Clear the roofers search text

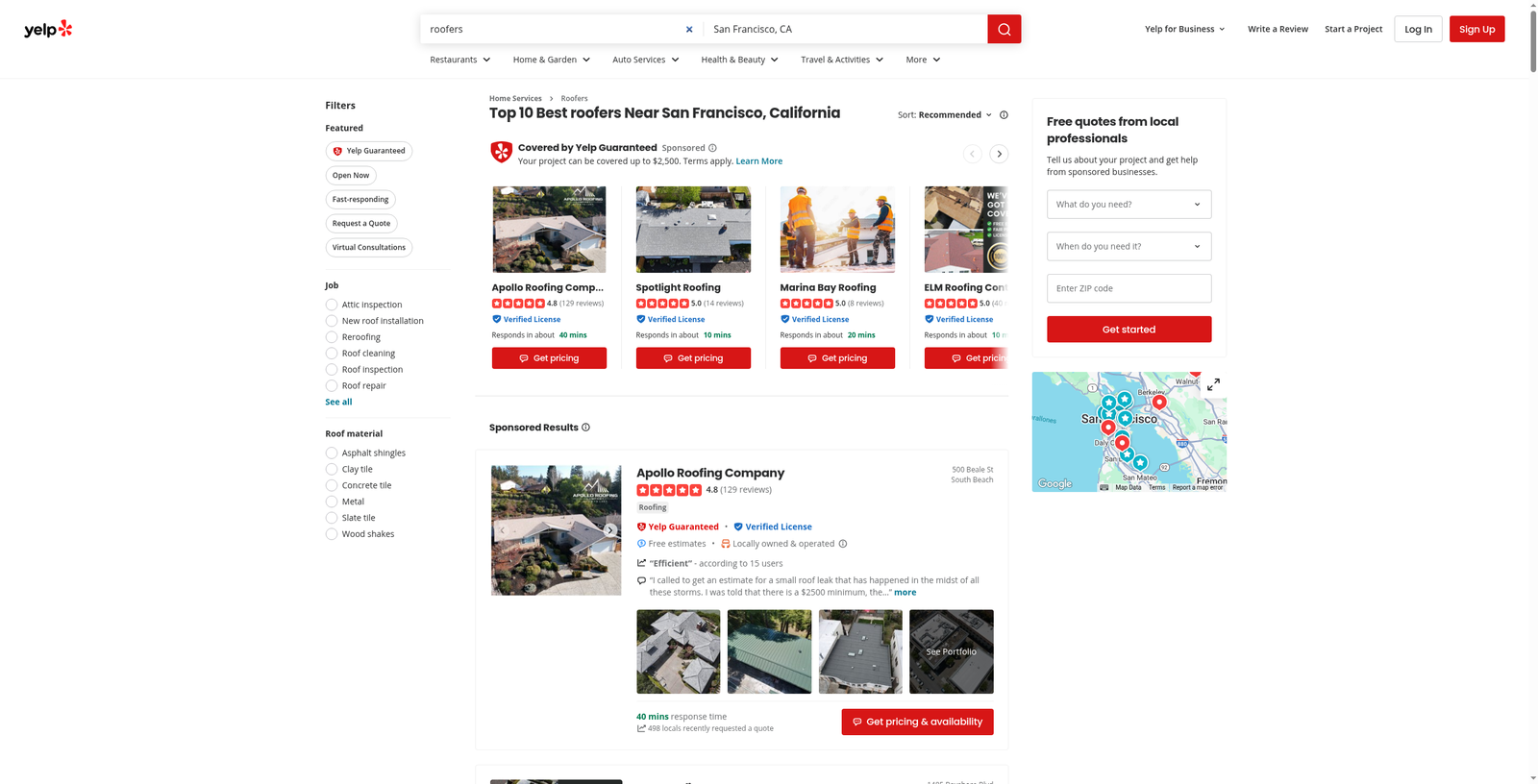tap(689, 29)
